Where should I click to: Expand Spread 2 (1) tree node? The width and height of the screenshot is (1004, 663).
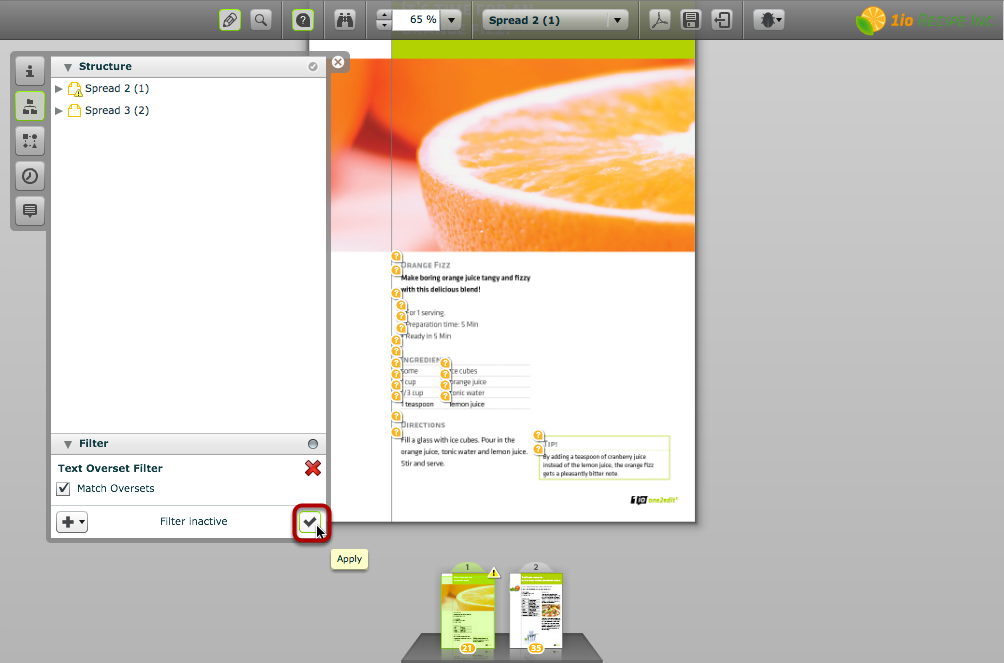coord(59,89)
